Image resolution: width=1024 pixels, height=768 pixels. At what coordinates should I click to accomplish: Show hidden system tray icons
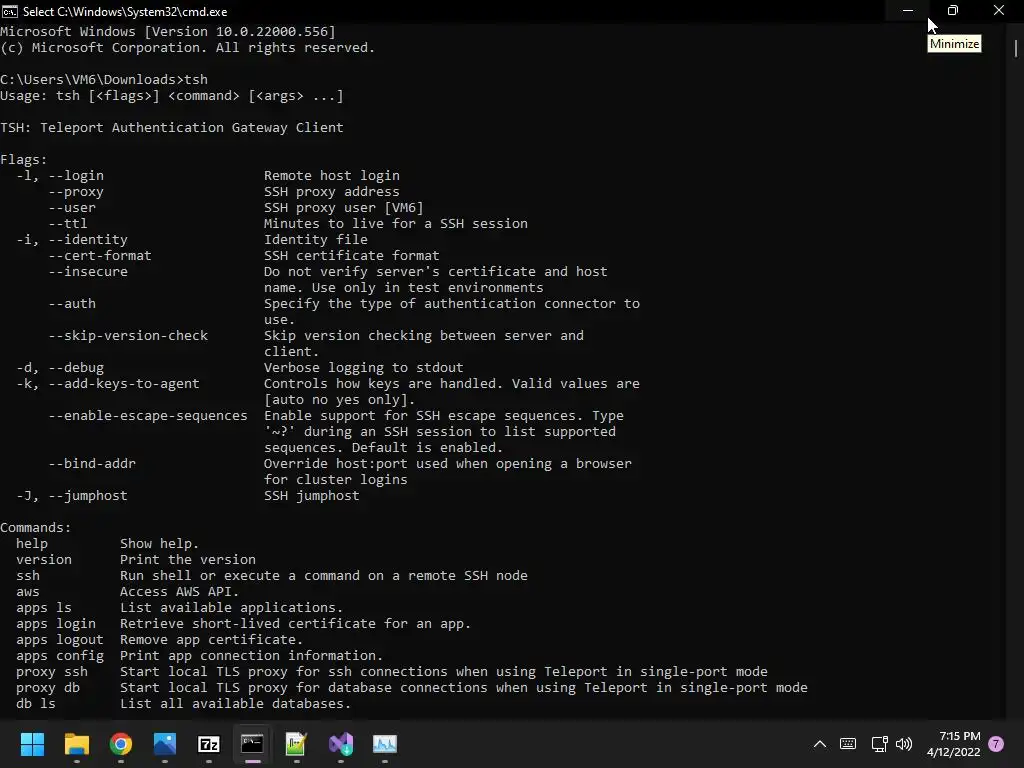pyautogui.click(x=820, y=744)
